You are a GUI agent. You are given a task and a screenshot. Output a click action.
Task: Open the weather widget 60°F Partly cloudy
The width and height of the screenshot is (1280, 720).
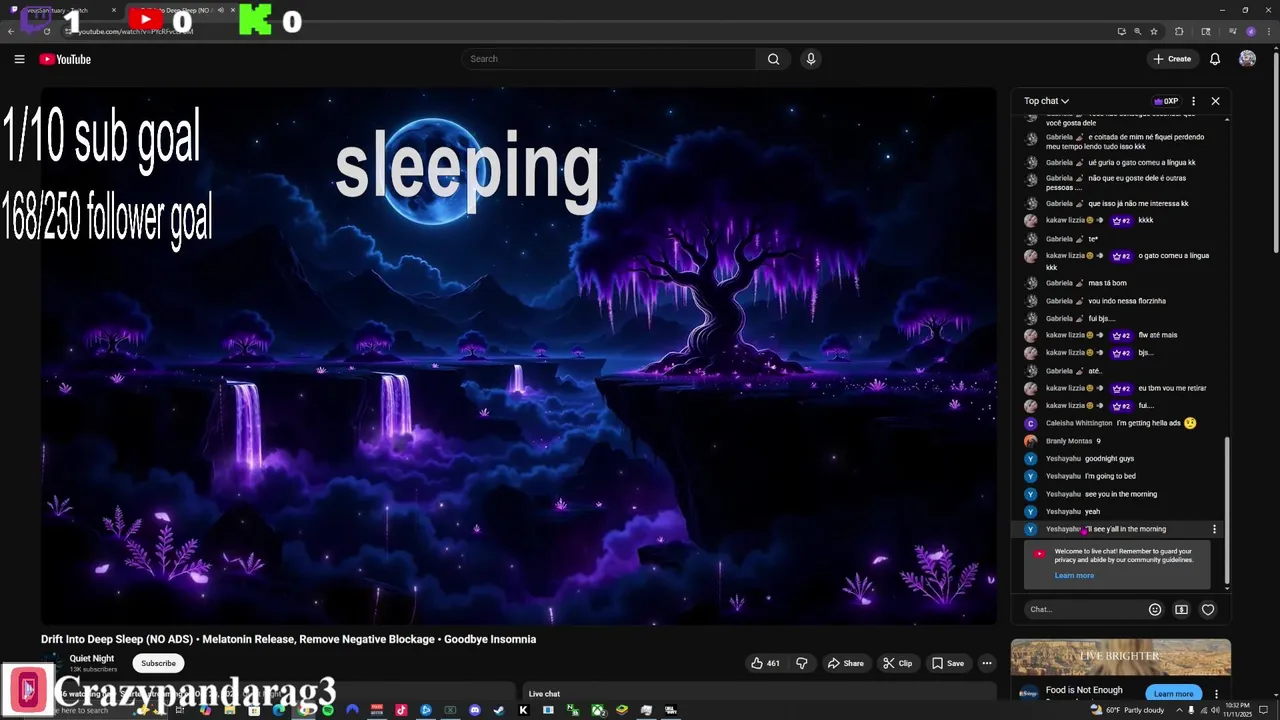1127,710
